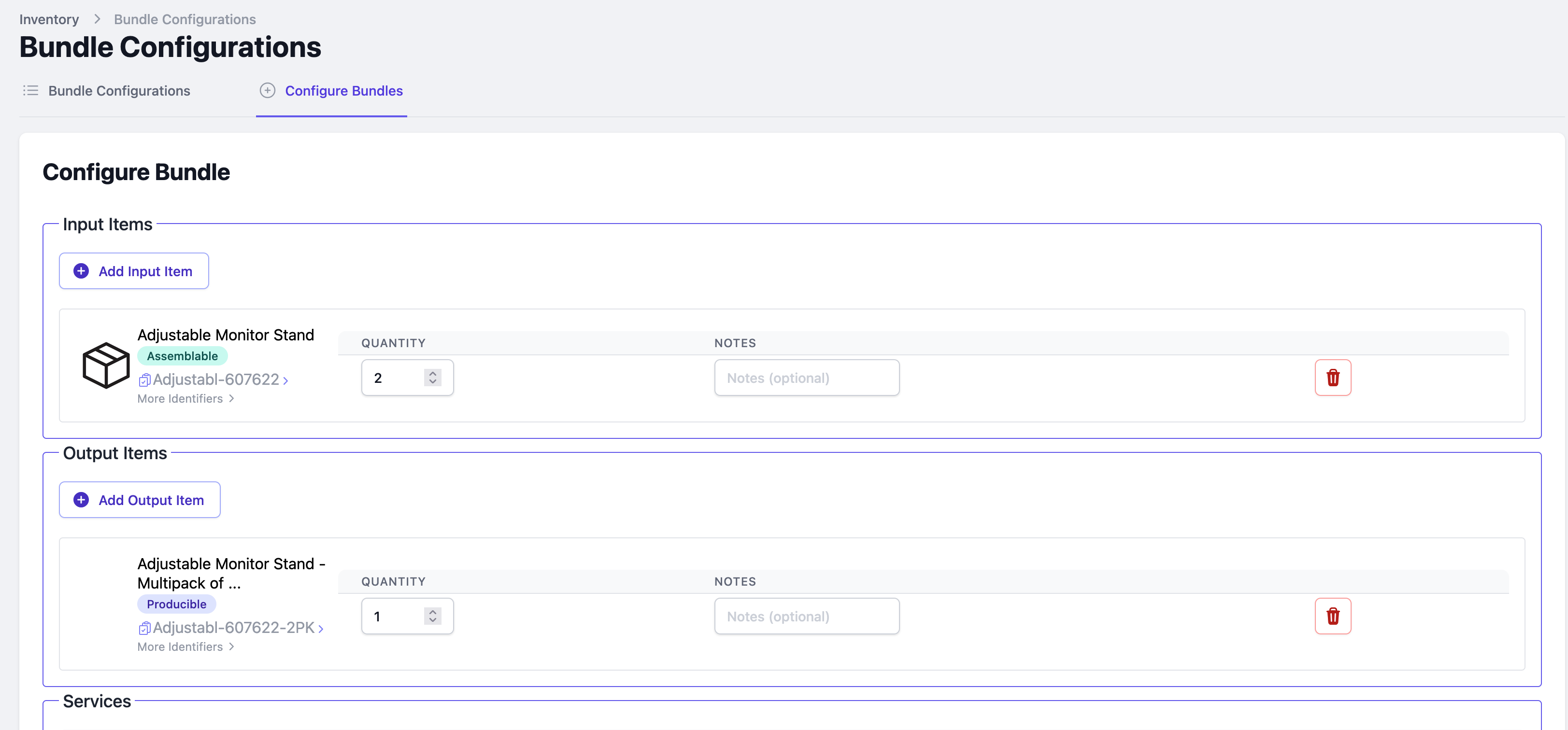Open the Adjustabl-607622 item link chevron

click(x=285, y=381)
